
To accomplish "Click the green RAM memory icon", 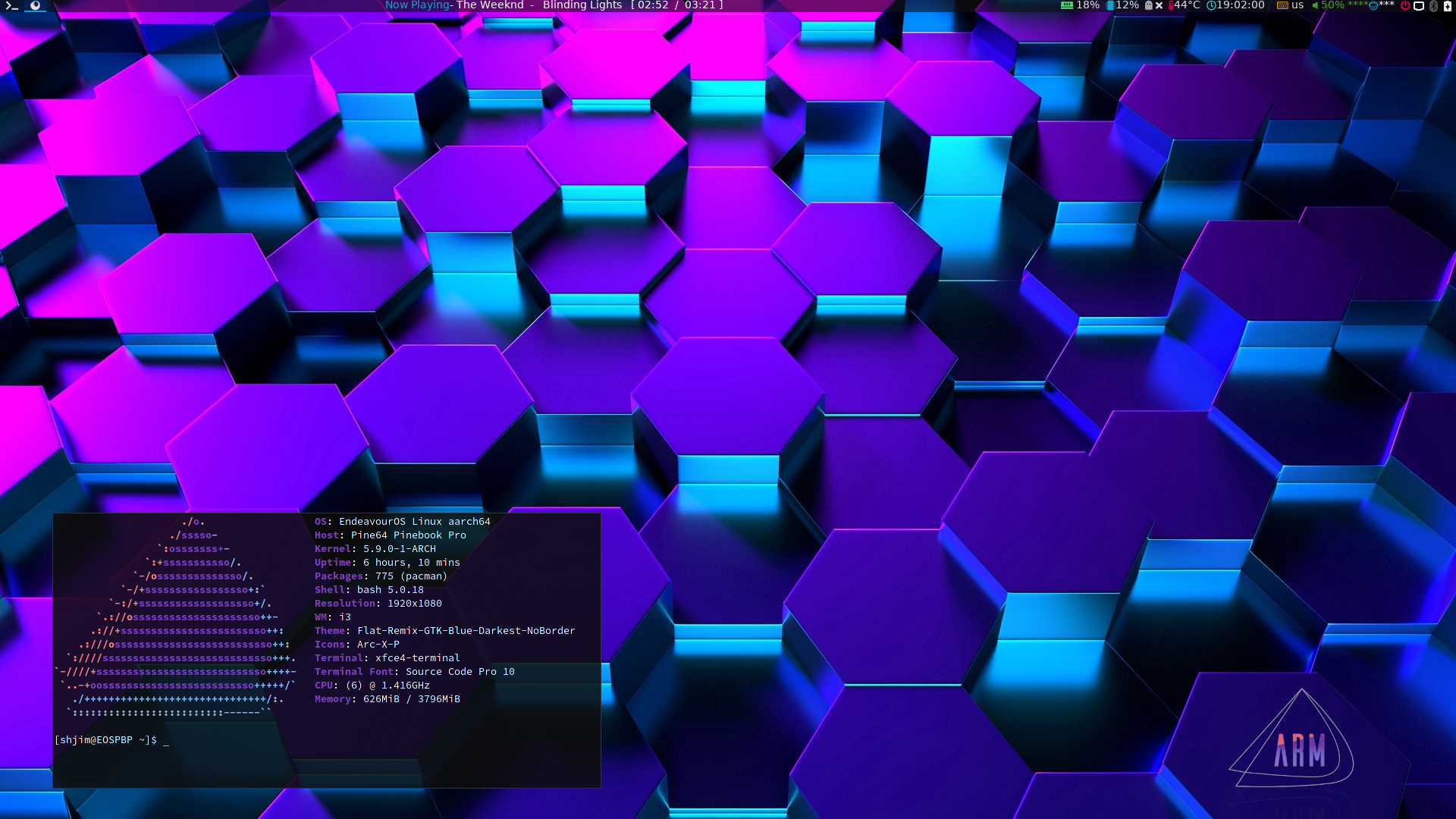I will click(x=1067, y=5).
